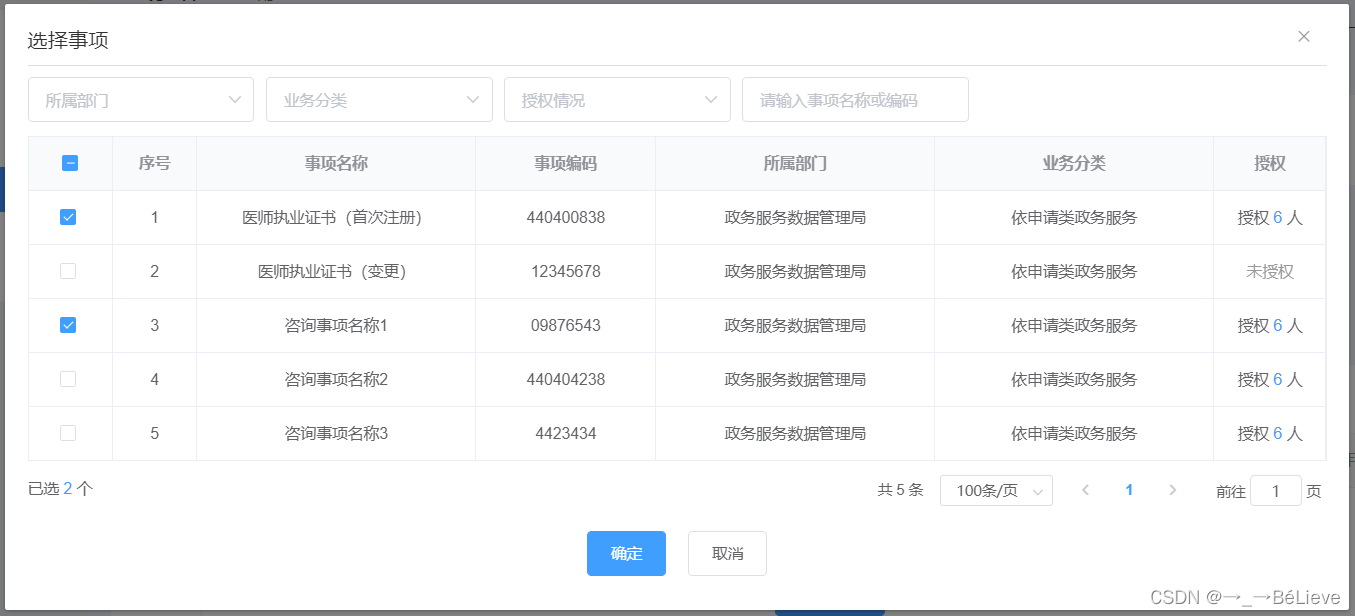Uncheck 医师执业证书（首次注册）row checkbox
The image size is (1355, 616).
70,217
